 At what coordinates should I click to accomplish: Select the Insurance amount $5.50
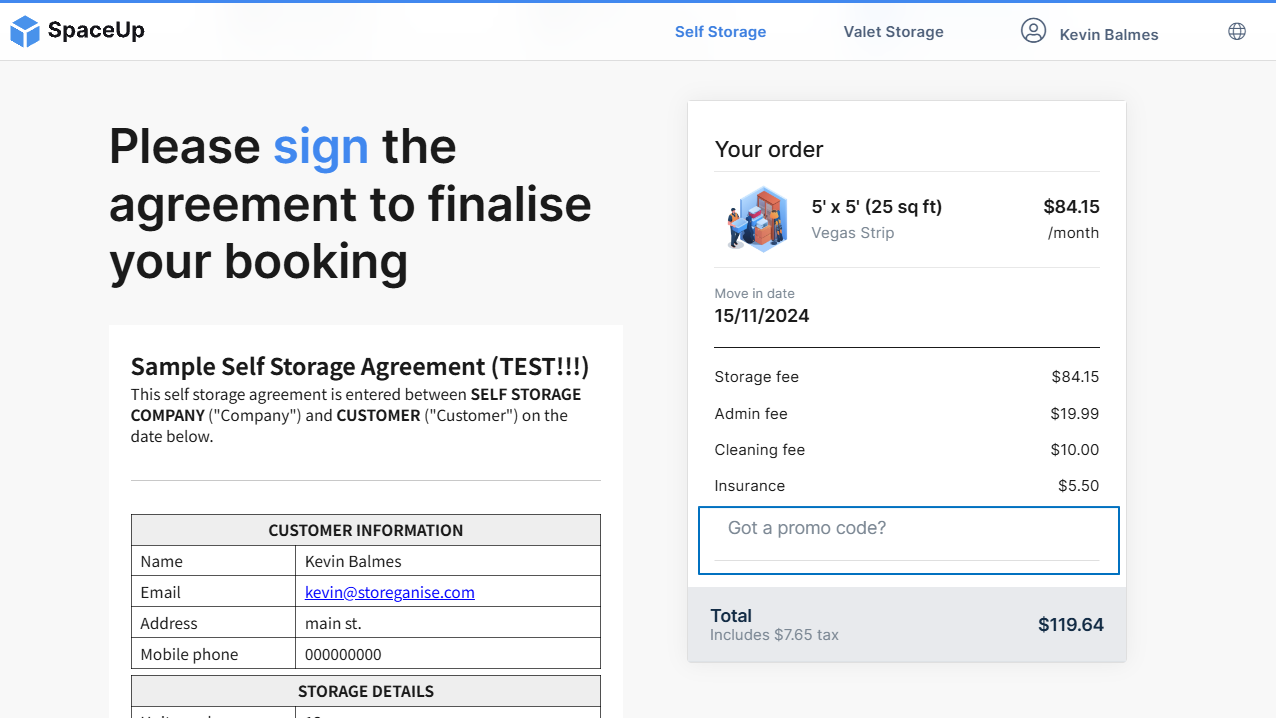coord(1078,485)
